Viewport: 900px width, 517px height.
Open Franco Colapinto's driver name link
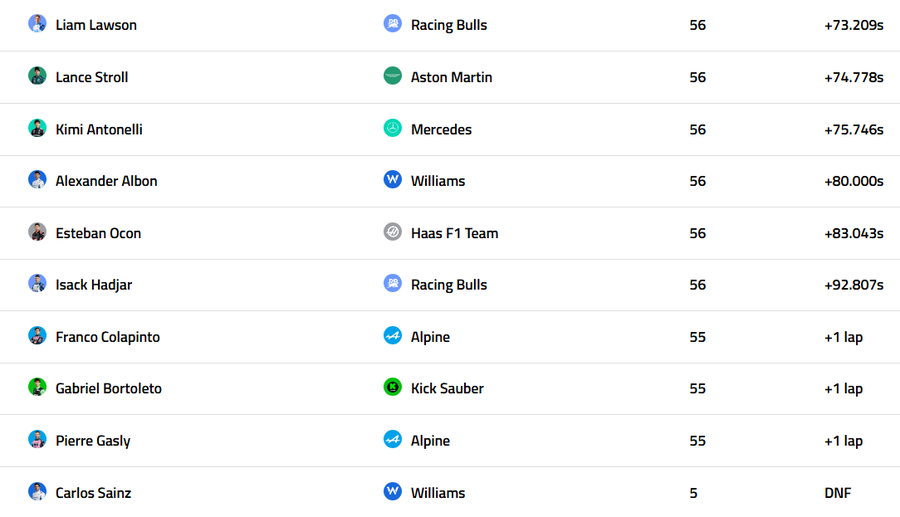point(108,337)
